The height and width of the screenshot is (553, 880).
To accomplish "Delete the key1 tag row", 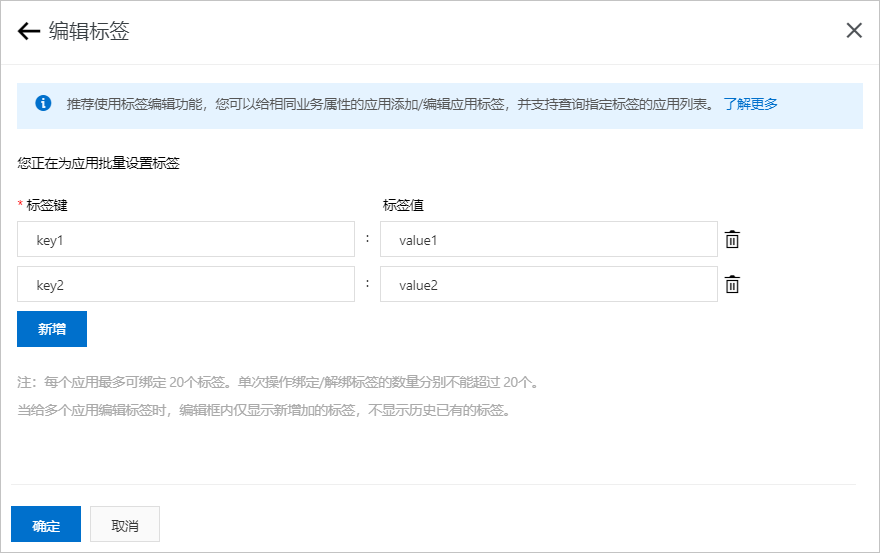I will click(732, 239).
